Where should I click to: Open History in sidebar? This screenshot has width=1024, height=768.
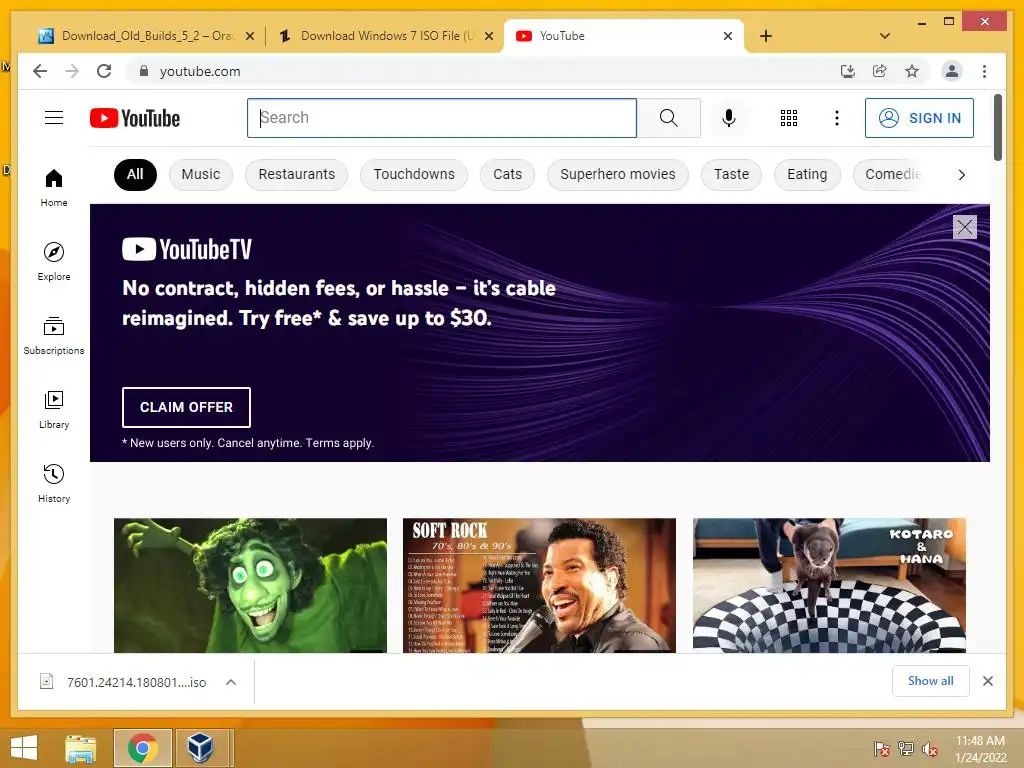click(x=54, y=484)
